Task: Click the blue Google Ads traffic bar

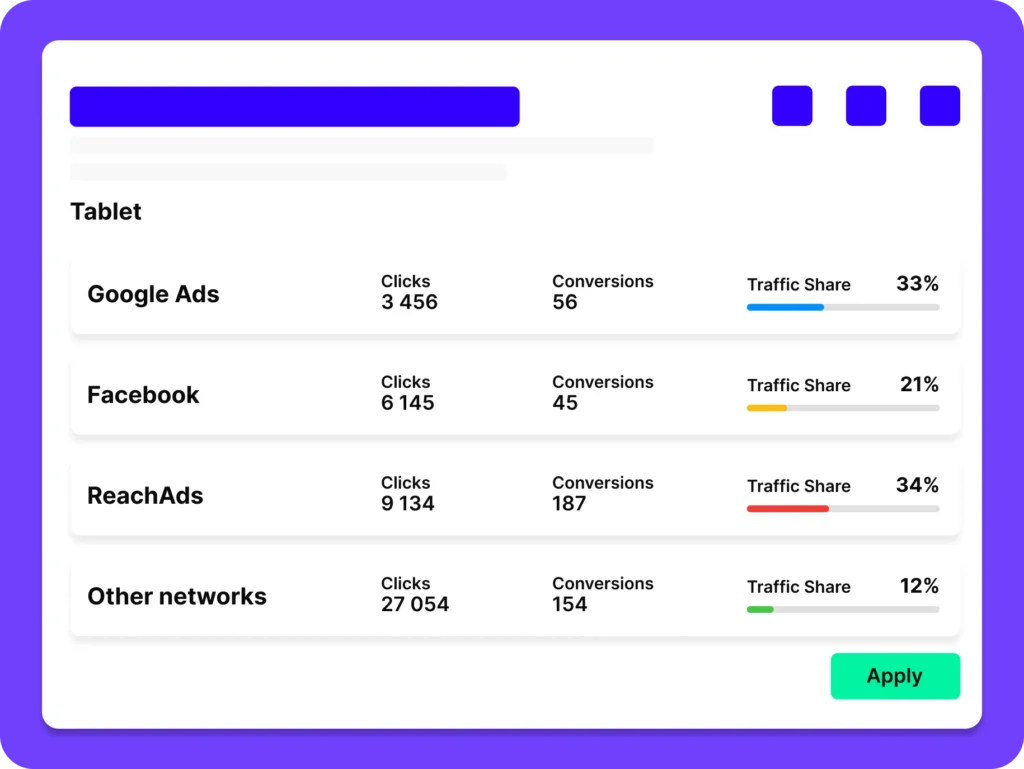Action: click(x=785, y=307)
